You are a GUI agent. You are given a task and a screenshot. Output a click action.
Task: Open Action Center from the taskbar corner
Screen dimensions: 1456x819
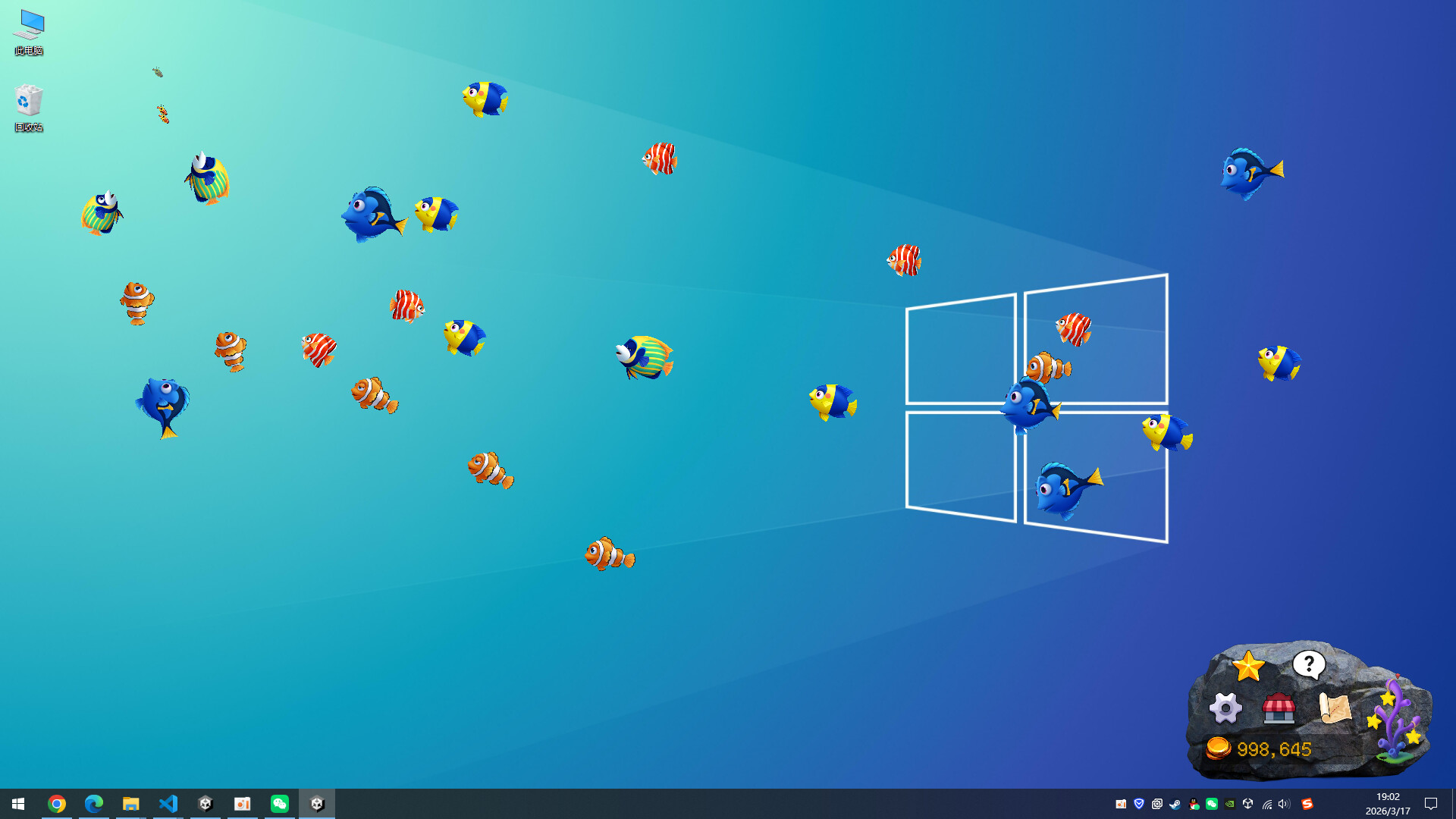[1430, 804]
